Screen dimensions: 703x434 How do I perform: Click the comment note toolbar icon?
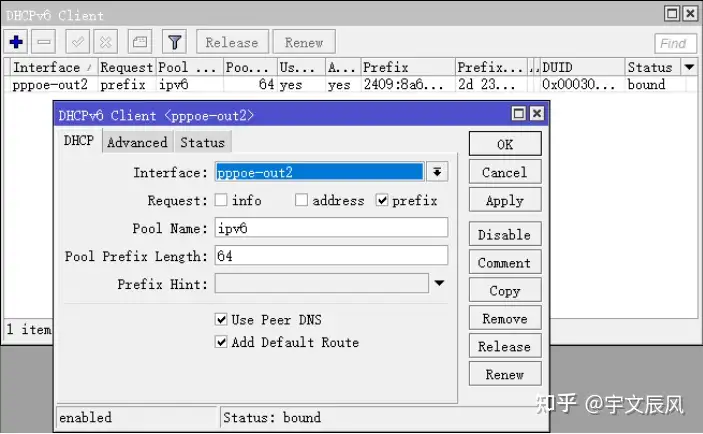pos(140,42)
